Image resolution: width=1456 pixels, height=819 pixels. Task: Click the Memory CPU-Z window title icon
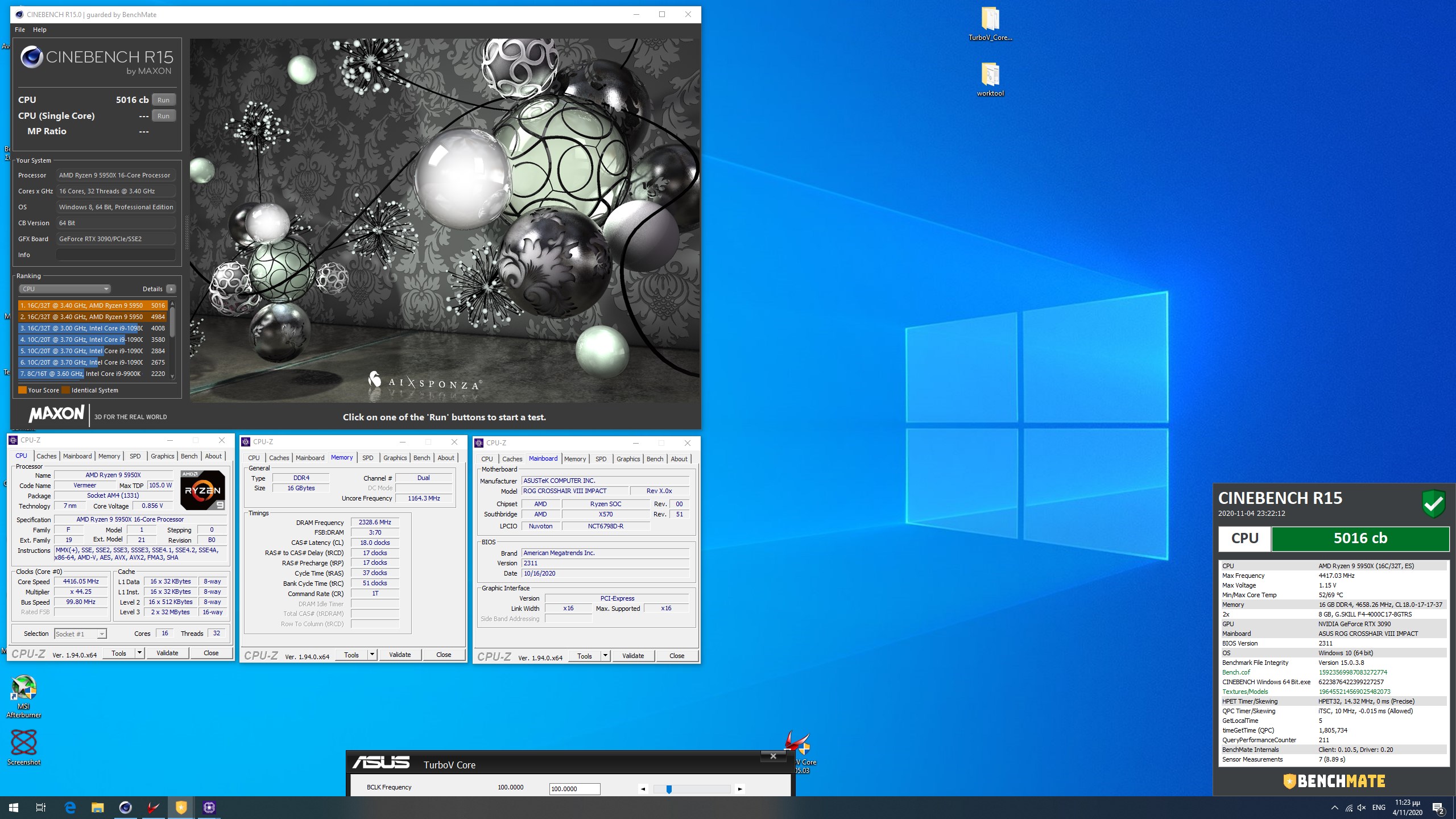point(246,442)
